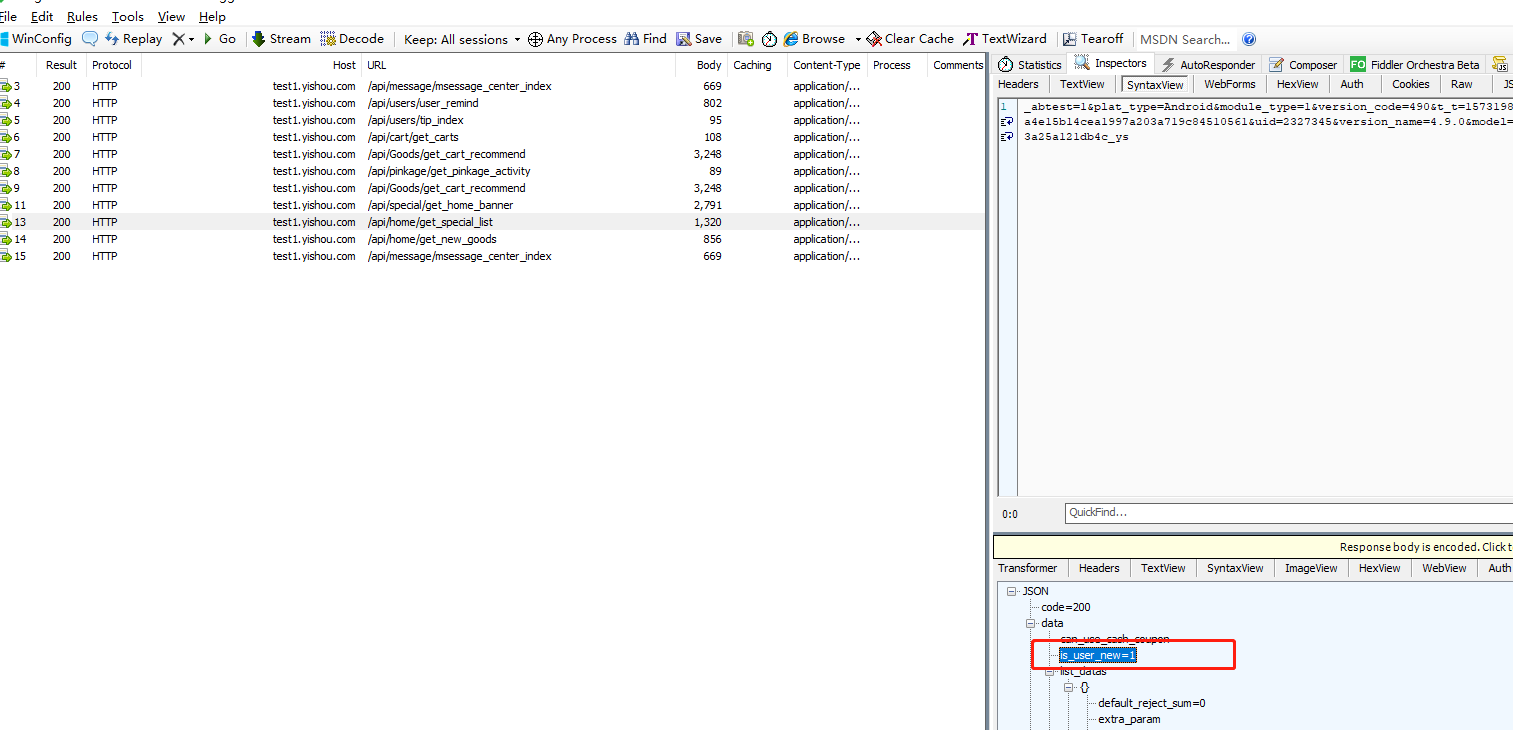Sort sessions by Protocol column header

112,65
